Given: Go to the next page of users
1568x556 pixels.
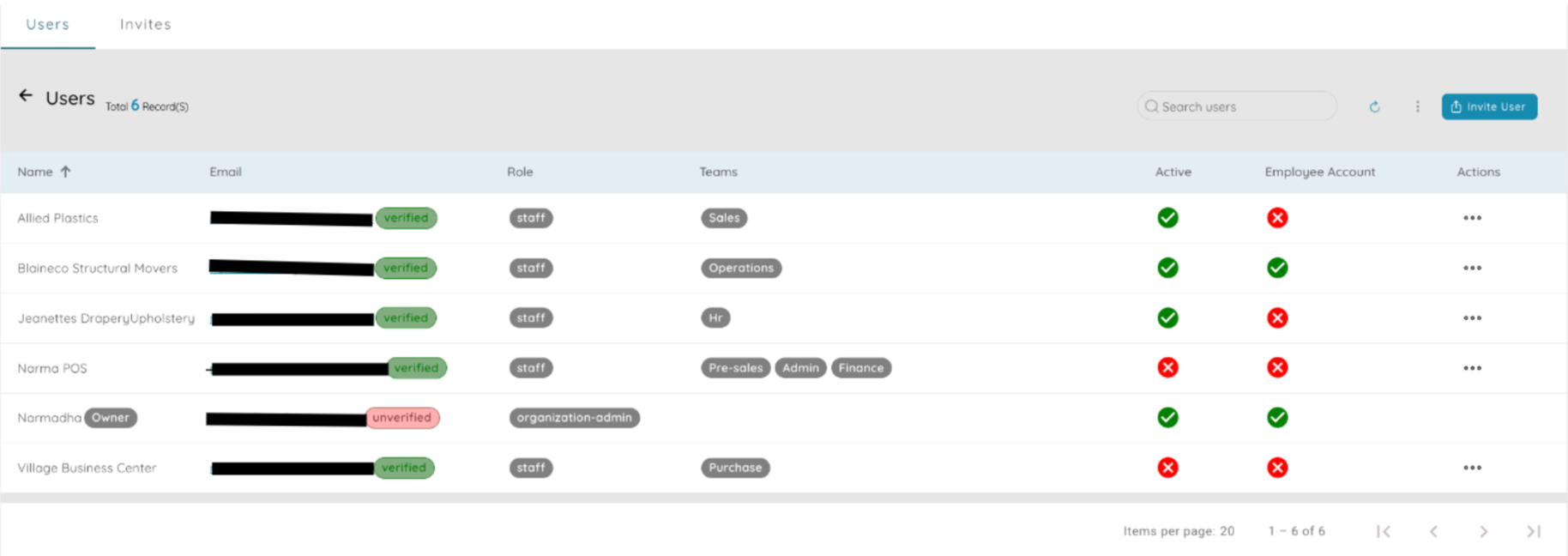Looking at the screenshot, I should tap(1483, 531).
